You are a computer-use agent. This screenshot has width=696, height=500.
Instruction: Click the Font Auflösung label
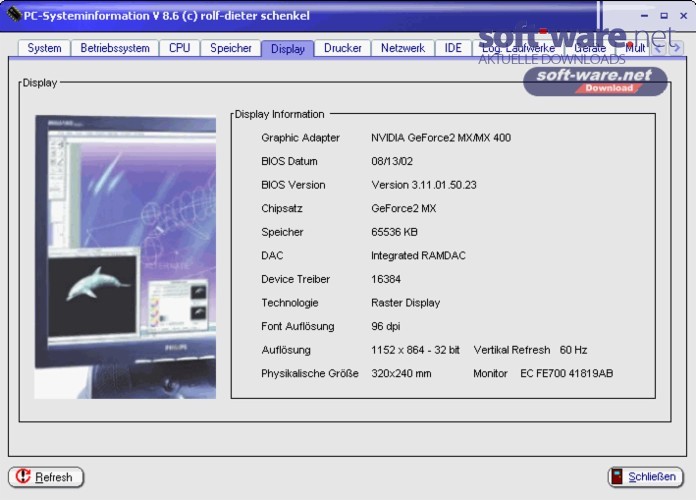297,326
